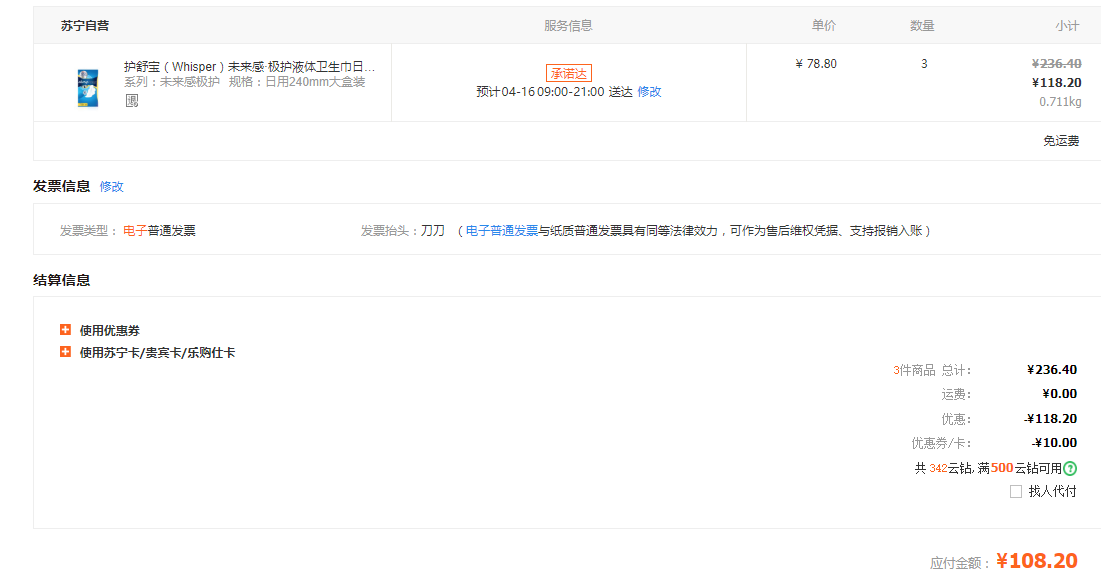Screen dimensions: 1101x573
Task: Click the 找人代付 label text
Action: click(x=1052, y=491)
